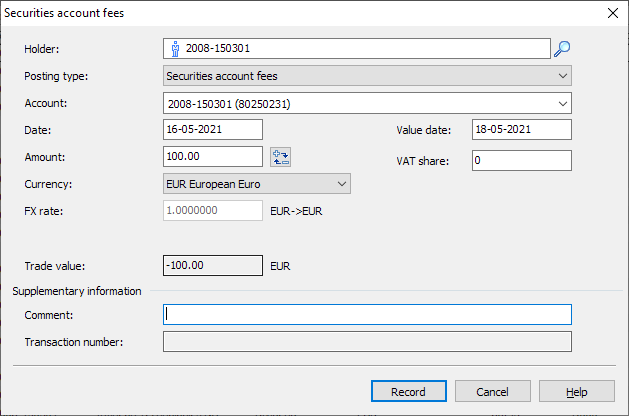Click the person icon in Holder field
Screen dimensions: 629x416
(175, 48)
